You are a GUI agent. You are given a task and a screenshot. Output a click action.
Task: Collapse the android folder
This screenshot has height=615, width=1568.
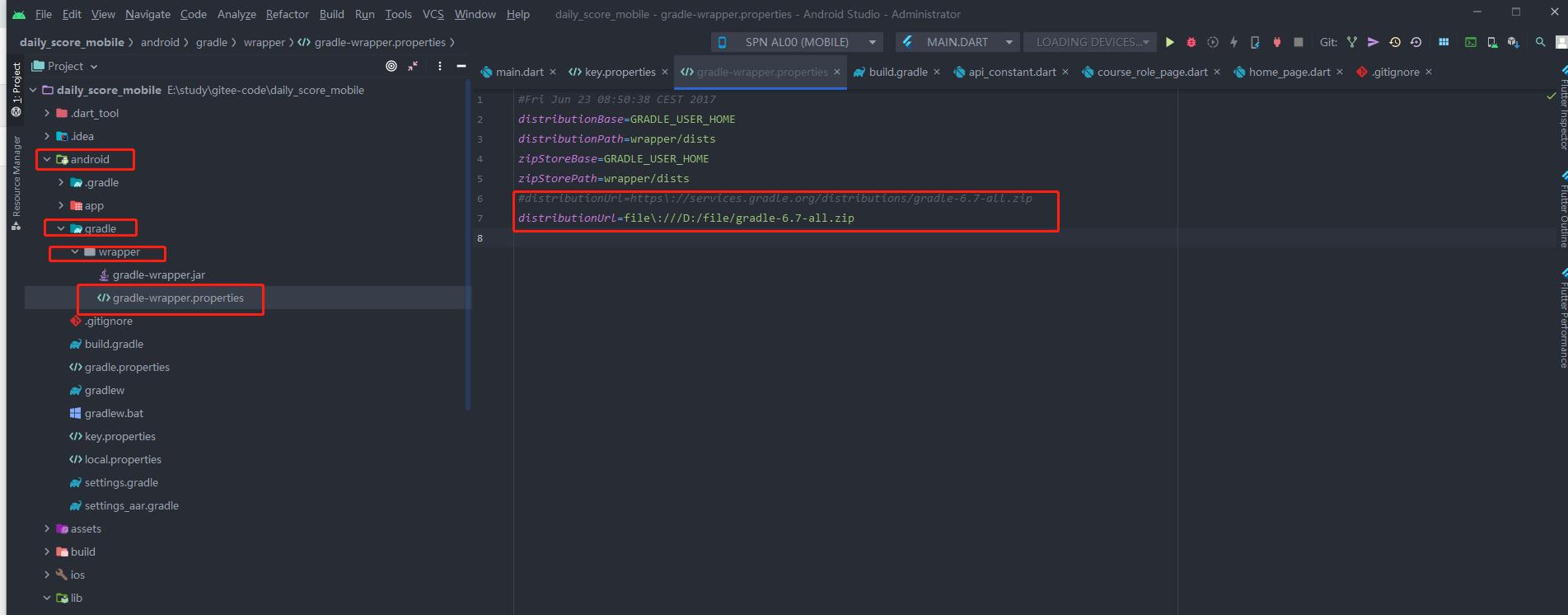point(47,159)
